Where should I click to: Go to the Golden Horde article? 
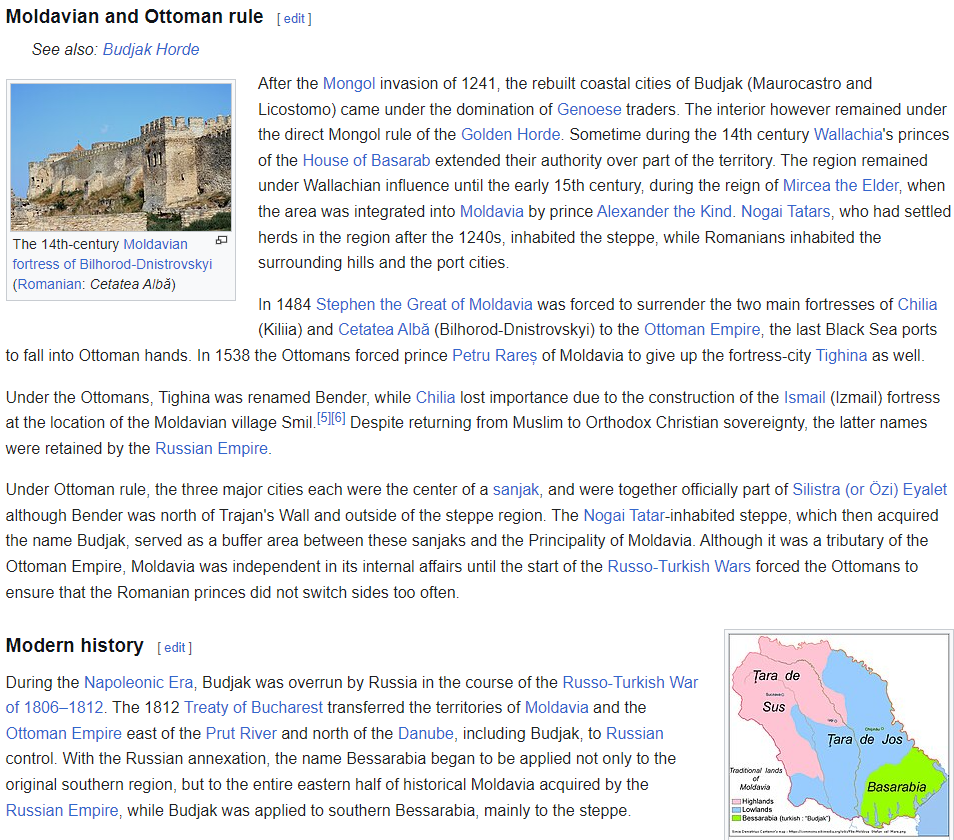510,134
